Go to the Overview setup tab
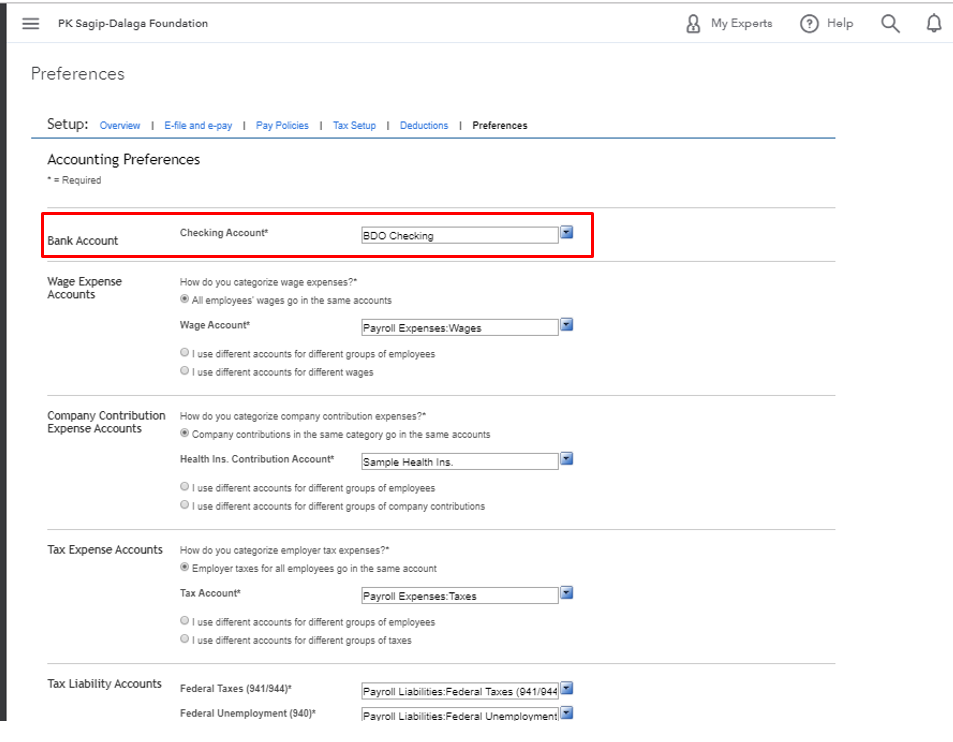The height and width of the screenshot is (742, 953). pyautogui.click(x=120, y=126)
